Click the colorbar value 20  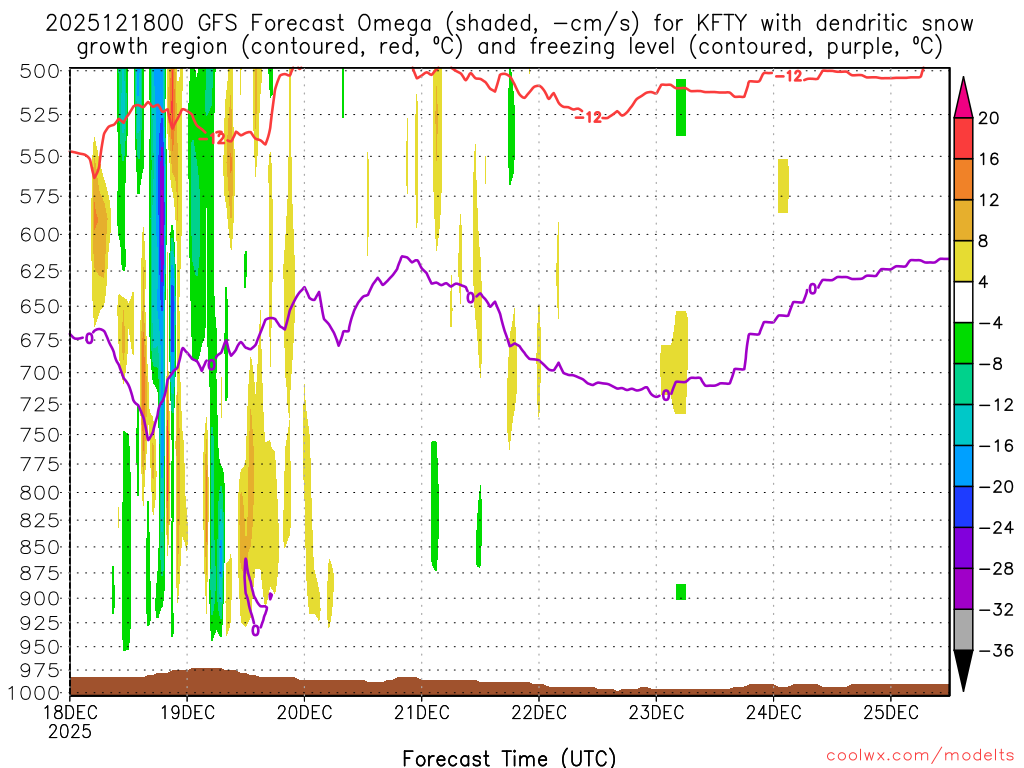(989, 118)
